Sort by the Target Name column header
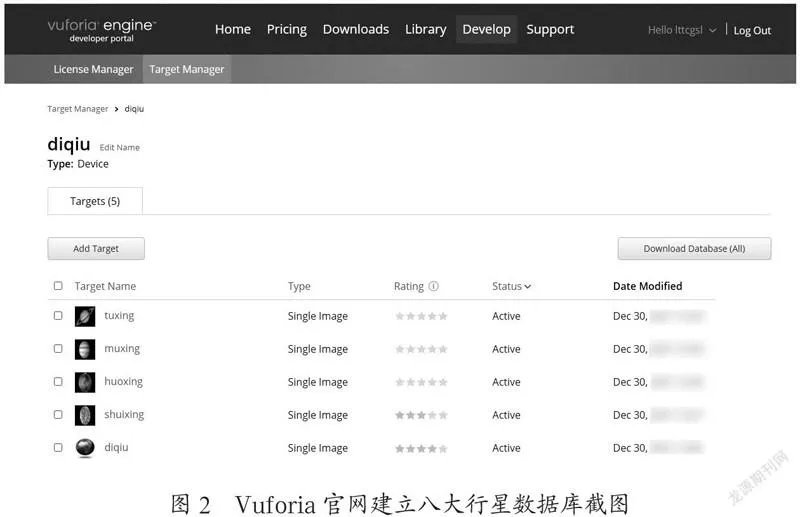The image size is (800, 517). [105, 286]
